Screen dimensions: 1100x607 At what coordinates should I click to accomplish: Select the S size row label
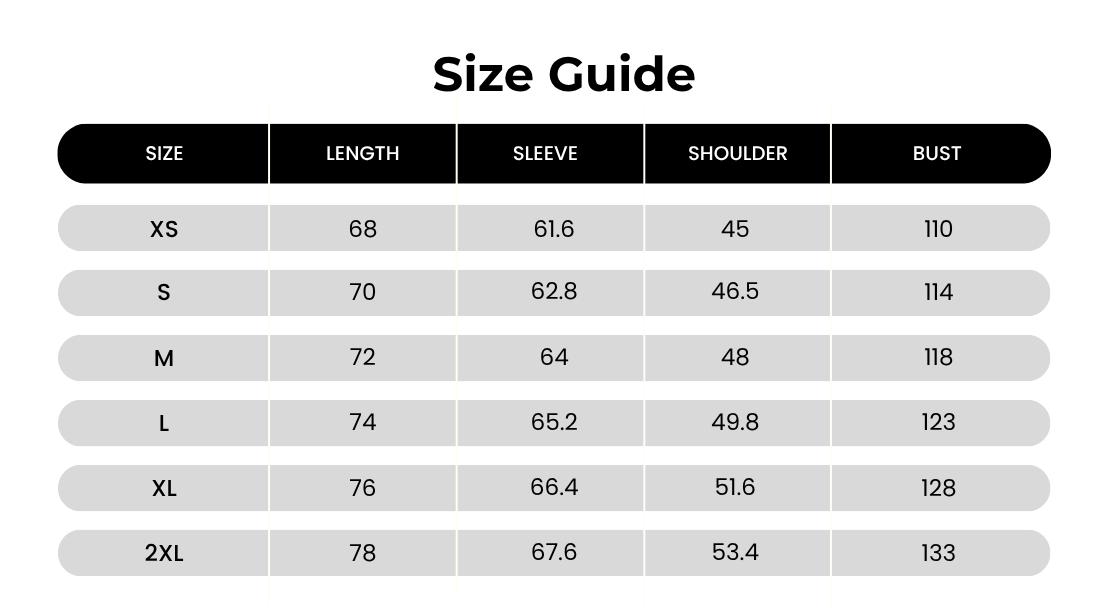tap(164, 293)
